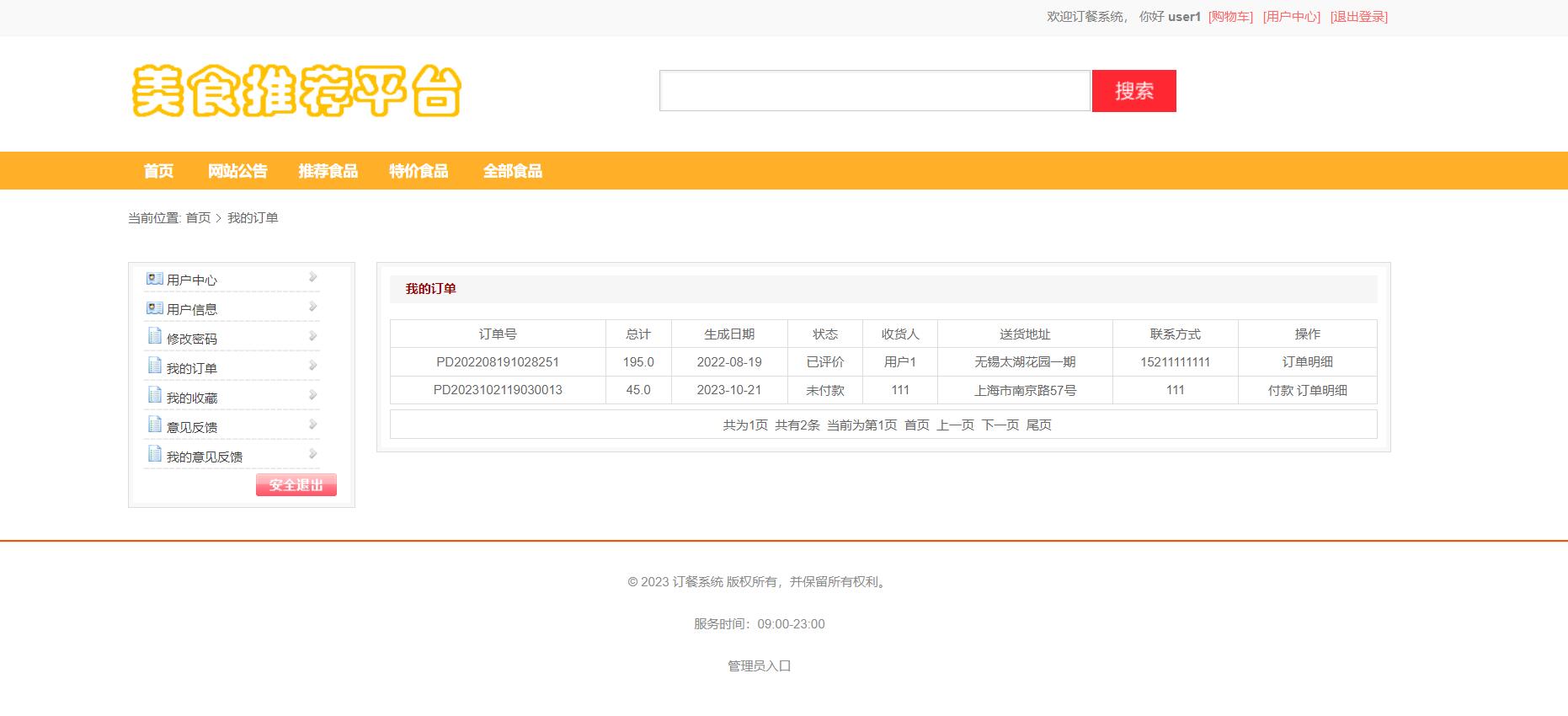Click the 送货地址 column header
Viewport: 1568px width, 716px height.
(1026, 334)
